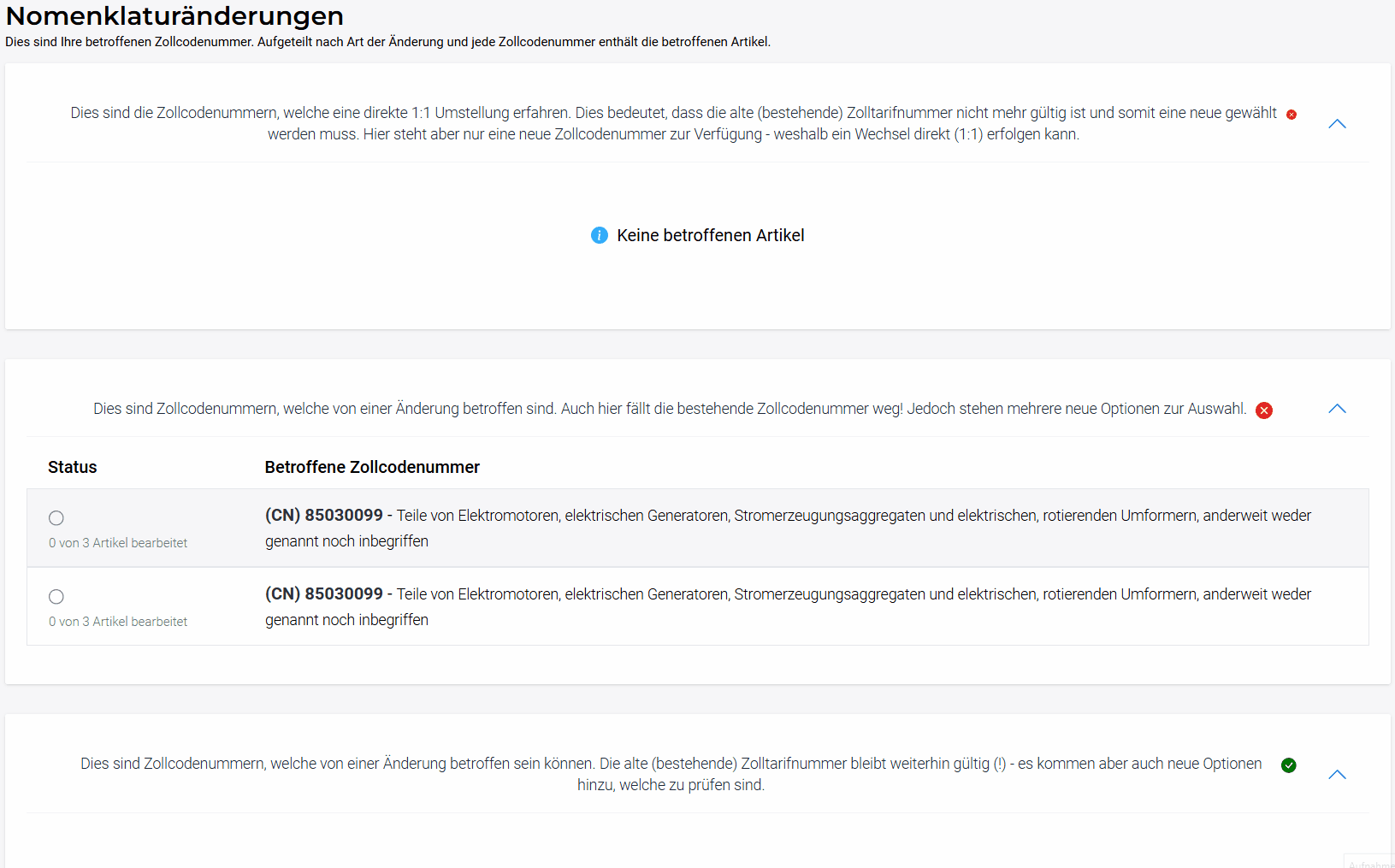This screenshot has width=1395, height=868.
Task: Collapse the 'weiterhin gültig' section chevron
Action: pos(1338,775)
